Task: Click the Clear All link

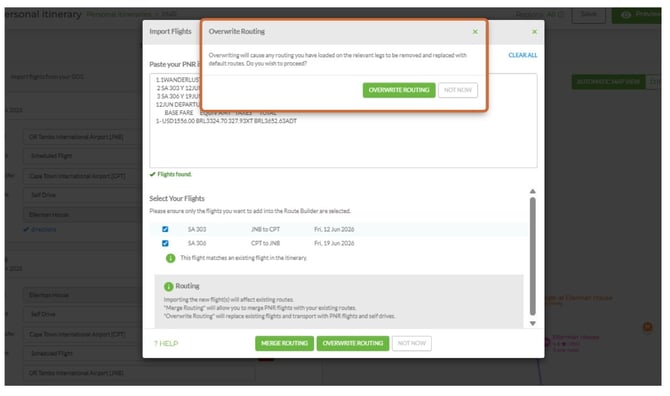Action: coord(523,55)
